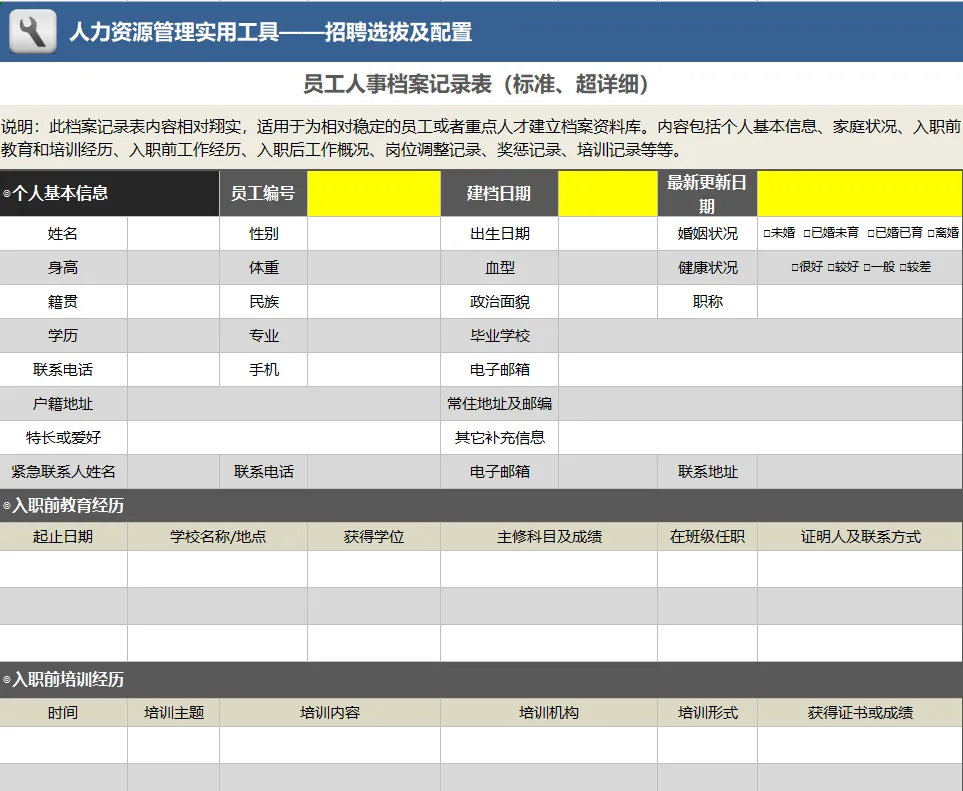Image resolution: width=963 pixels, height=791 pixels.
Task: Click the banner title 人力资源管理实用工具
Action: pyautogui.click(x=175, y=32)
